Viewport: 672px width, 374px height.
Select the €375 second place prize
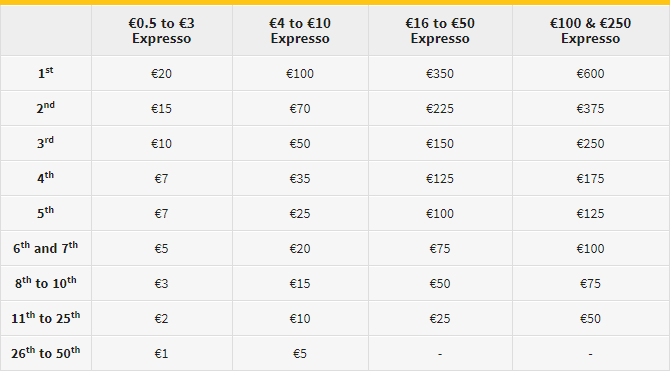coord(591,109)
